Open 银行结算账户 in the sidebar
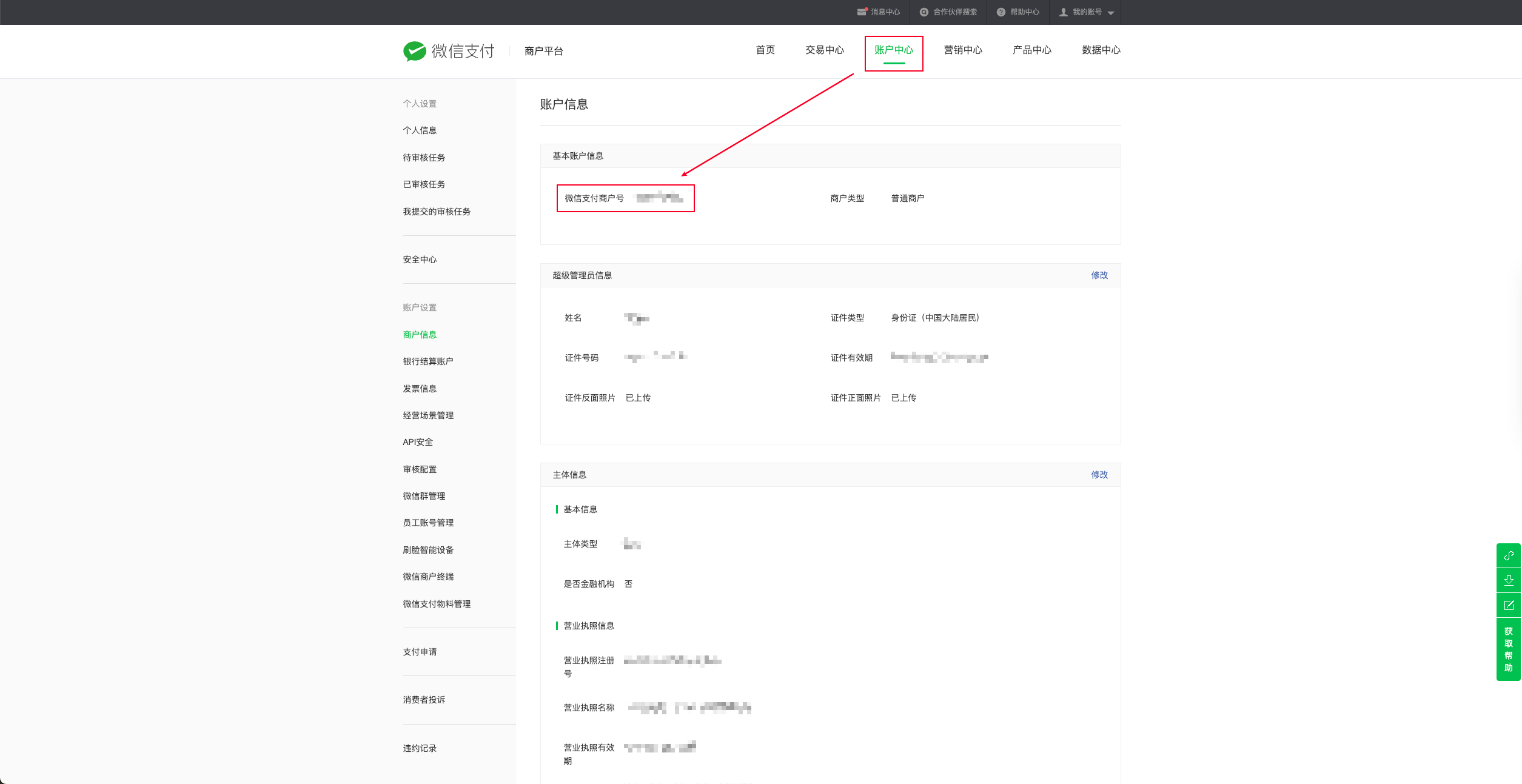The image size is (1522, 784). pos(427,361)
